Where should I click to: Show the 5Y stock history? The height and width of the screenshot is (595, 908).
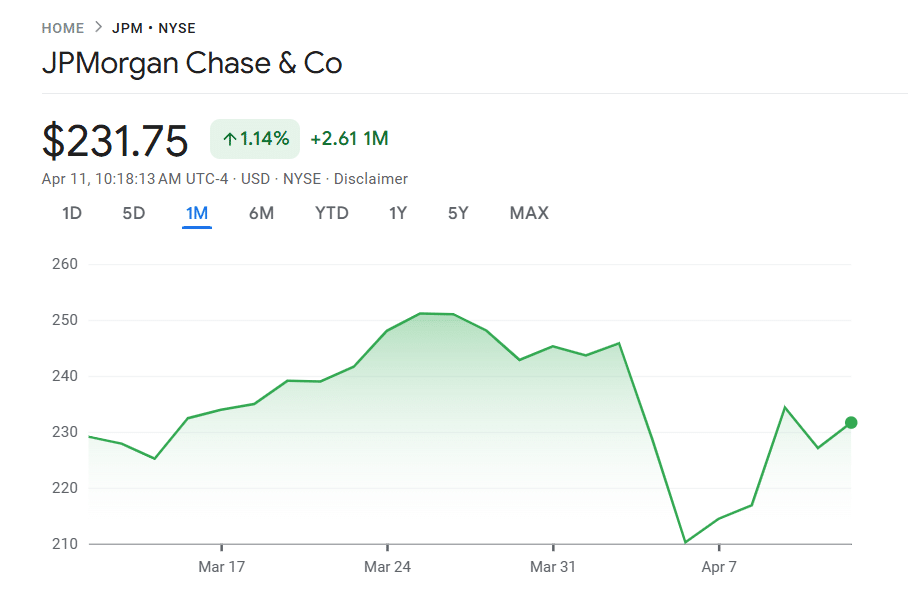[456, 213]
